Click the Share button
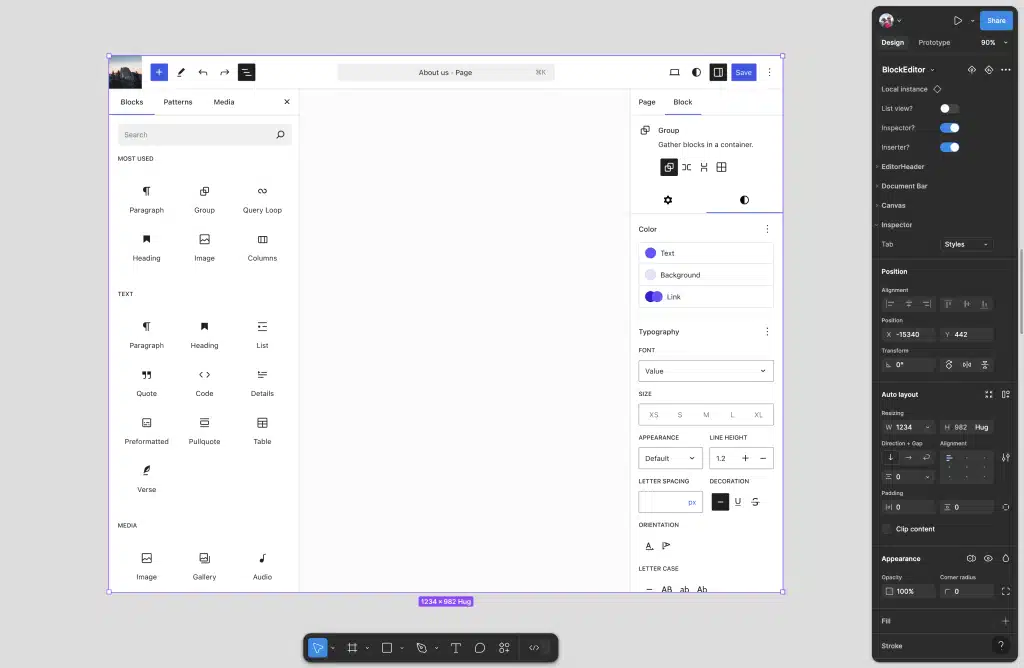Viewport: 1024px width, 668px height. pyautogui.click(x=996, y=20)
